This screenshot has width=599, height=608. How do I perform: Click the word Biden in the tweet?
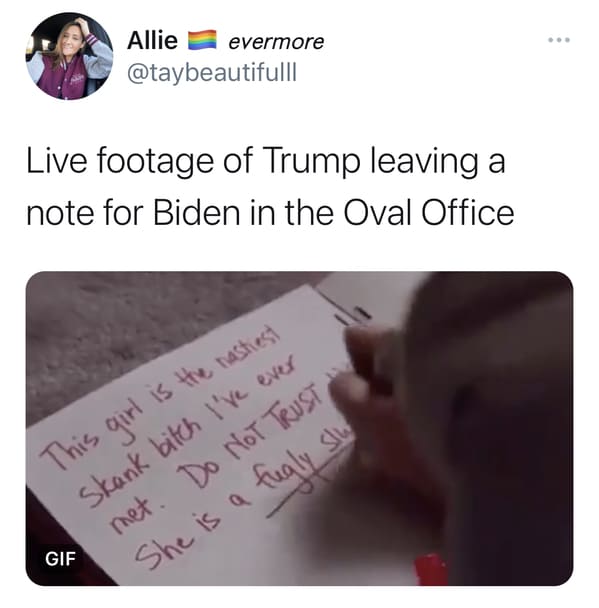coord(197,213)
